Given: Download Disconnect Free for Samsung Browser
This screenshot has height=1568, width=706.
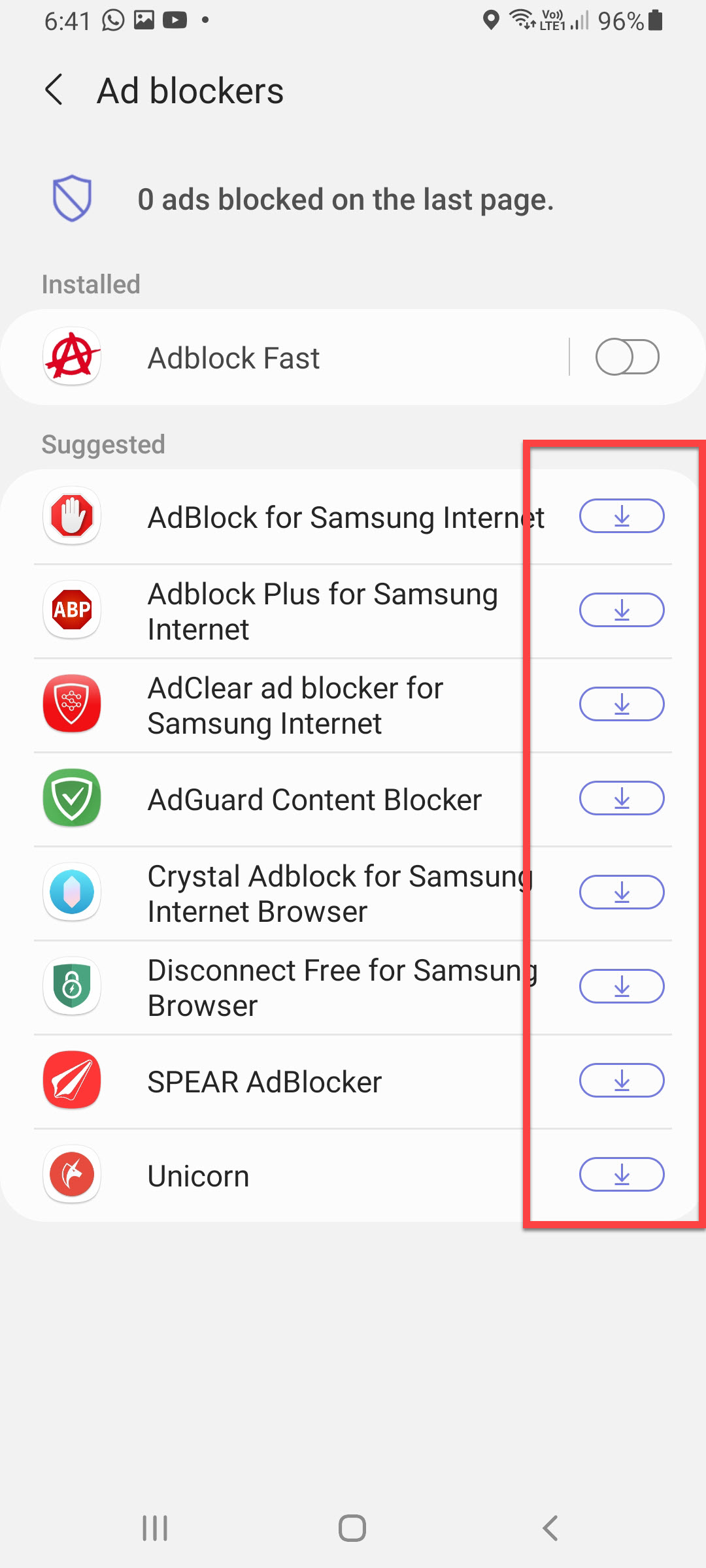Looking at the screenshot, I should point(622,987).
